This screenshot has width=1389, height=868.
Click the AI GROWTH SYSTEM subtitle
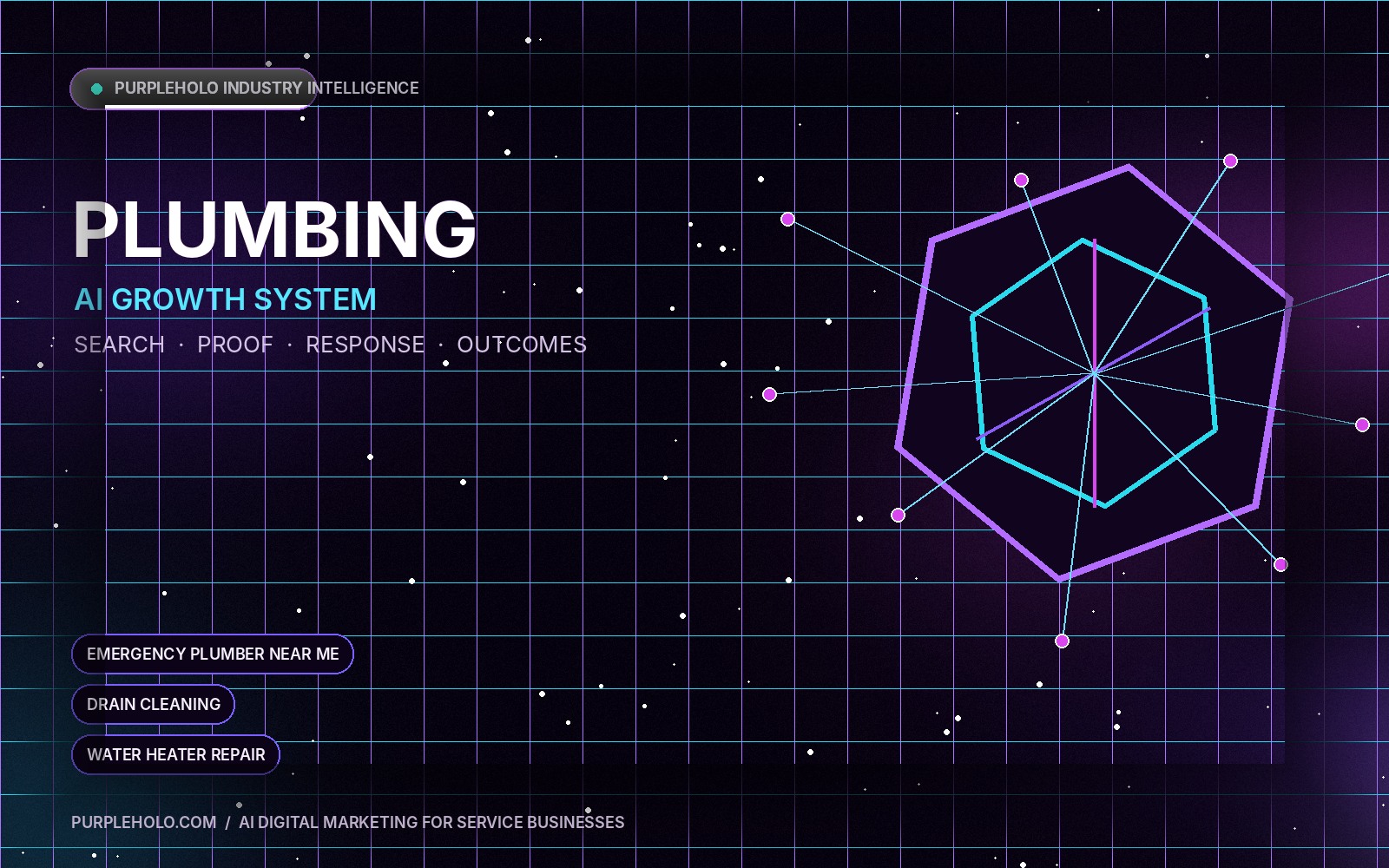[226, 299]
